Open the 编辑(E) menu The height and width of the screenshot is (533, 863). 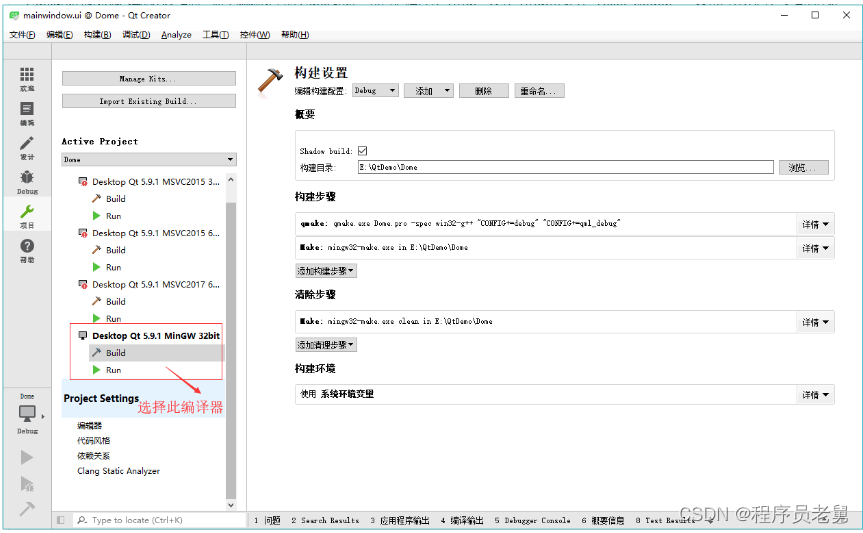pyautogui.click(x=59, y=35)
